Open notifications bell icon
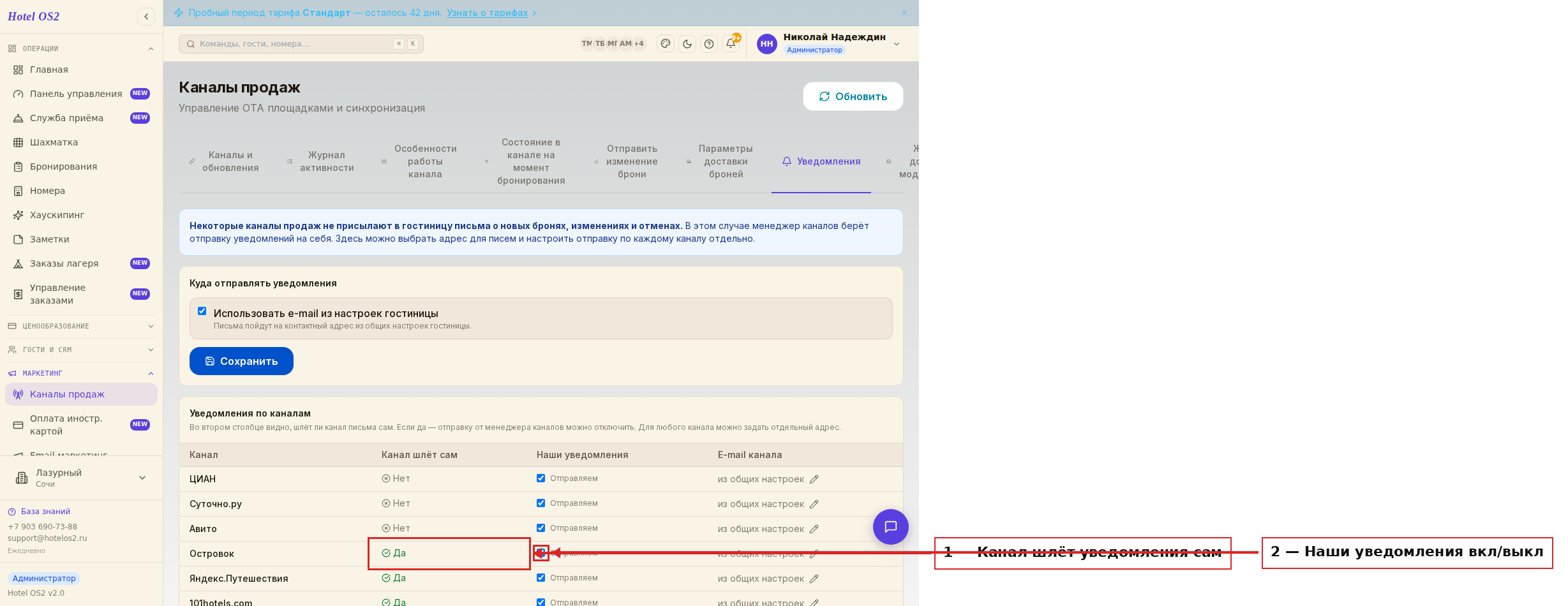The width and height of the screenshot is (1568, 606). coord(731,44)
